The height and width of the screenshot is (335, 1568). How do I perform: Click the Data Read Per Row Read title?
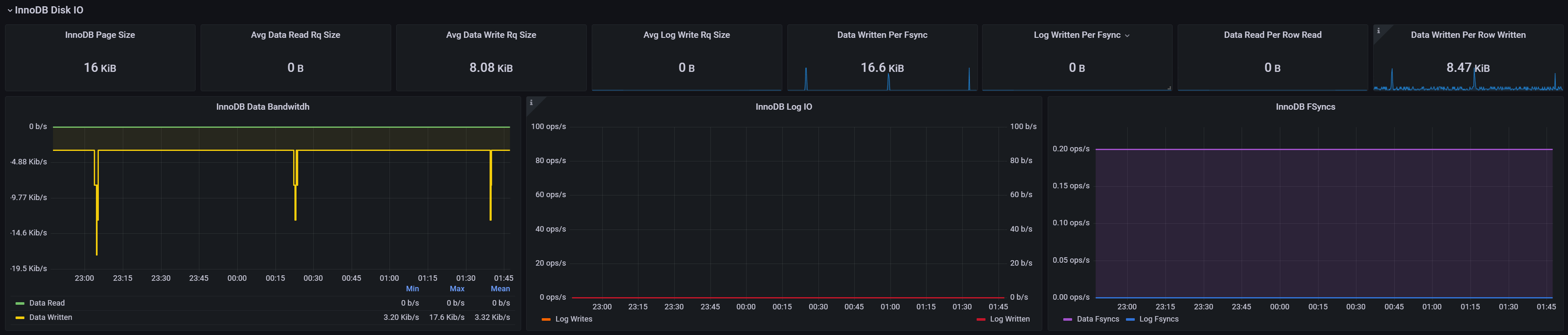pos(1272,35)
